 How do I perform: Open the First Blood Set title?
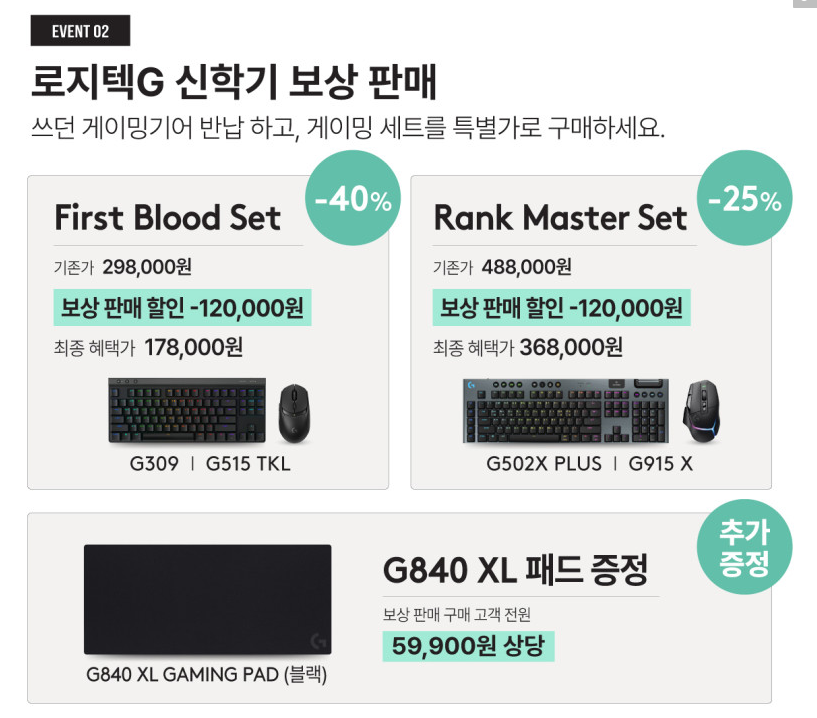point(167,218)
